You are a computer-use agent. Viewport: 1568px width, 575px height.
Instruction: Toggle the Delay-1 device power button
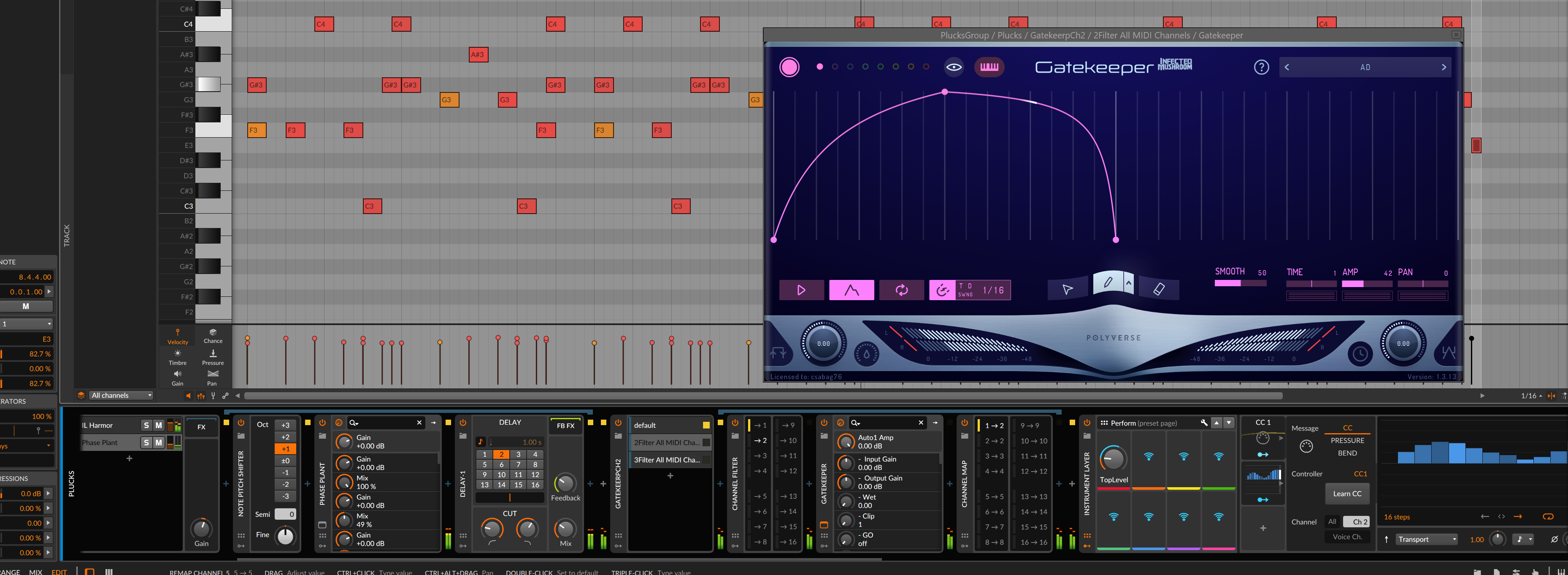pyautogui.click(x=462, y=423)
